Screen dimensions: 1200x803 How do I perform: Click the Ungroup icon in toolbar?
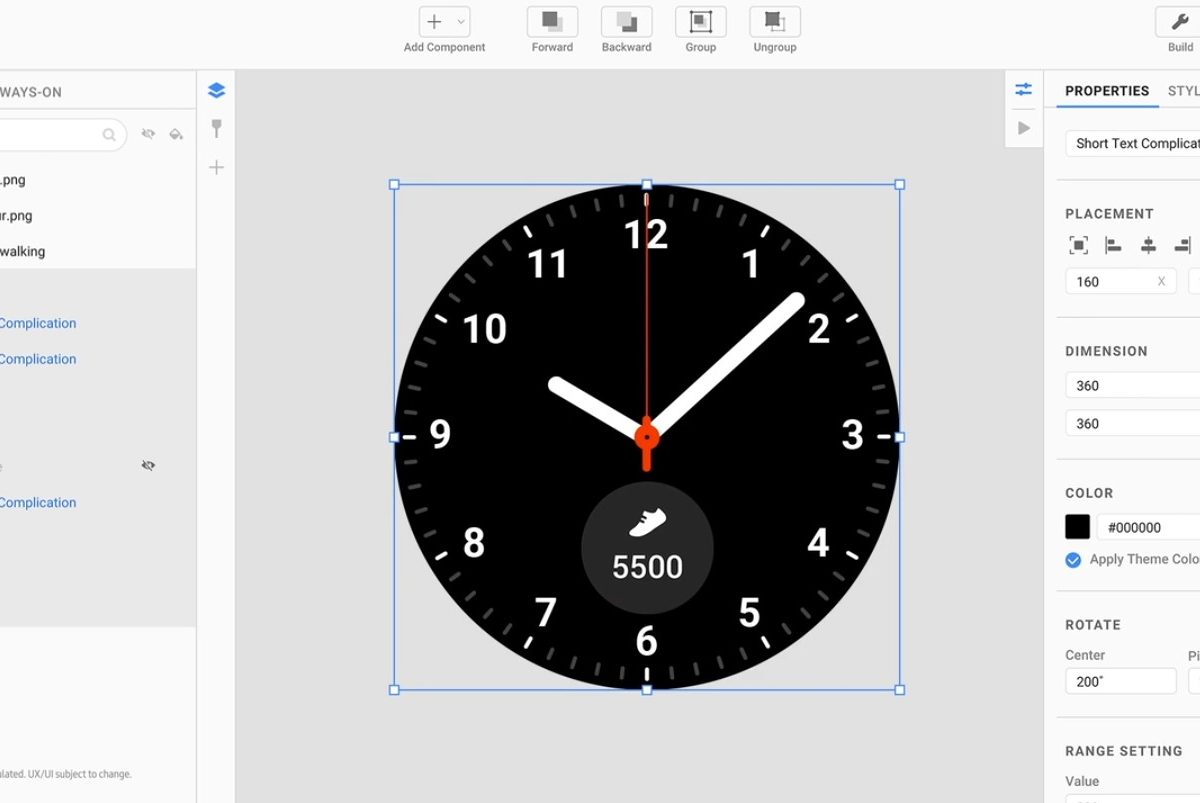[774, 22]
